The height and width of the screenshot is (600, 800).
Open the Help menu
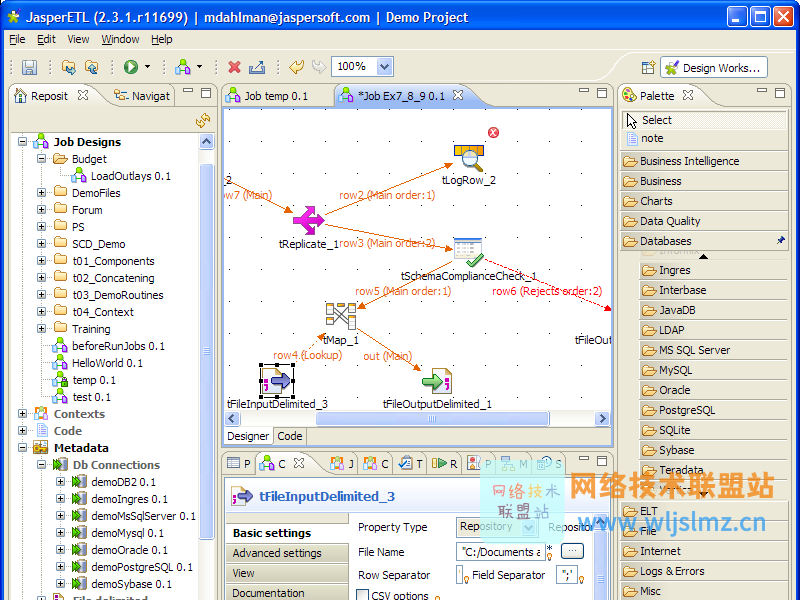pyautogui.click(x=161, y=39)
